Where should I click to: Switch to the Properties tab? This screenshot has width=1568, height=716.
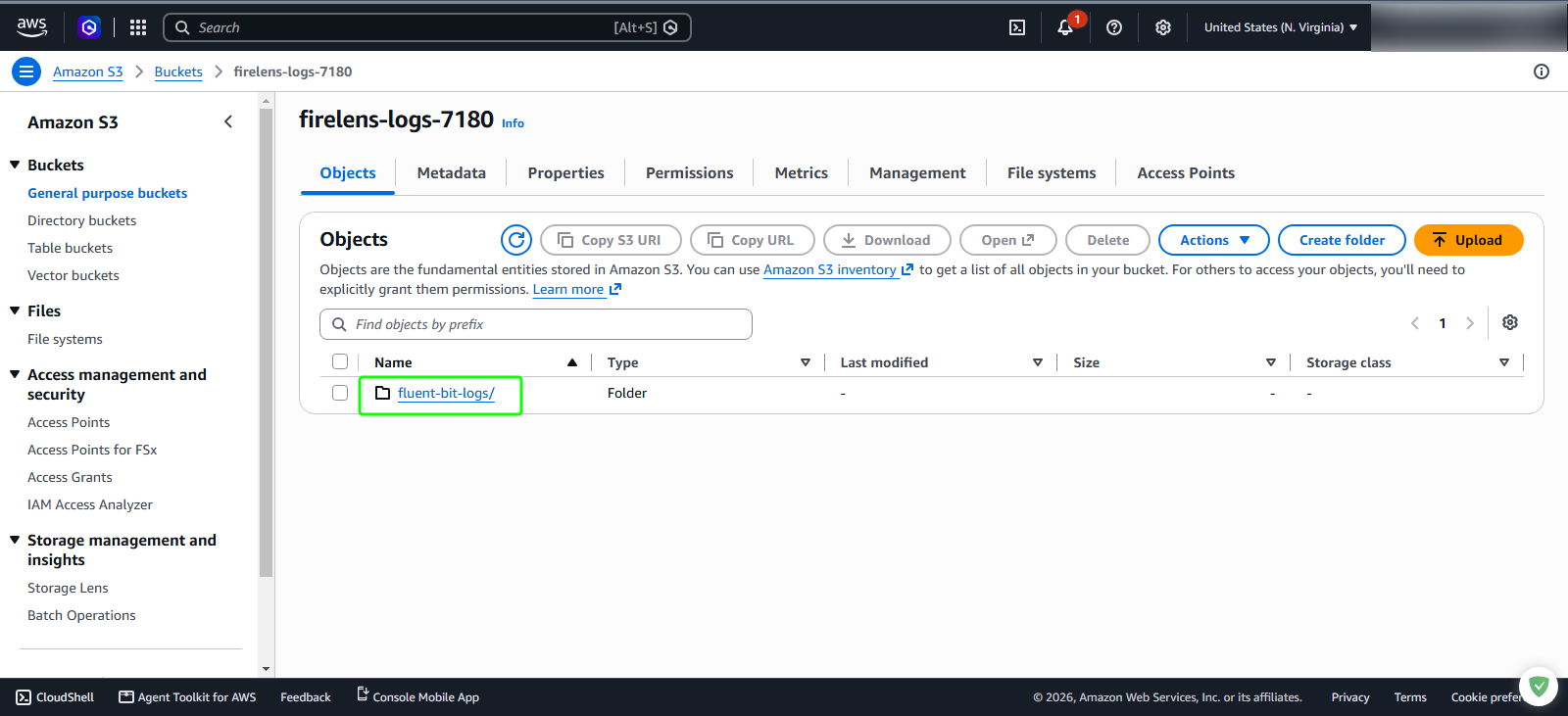(x=566, y=173)
